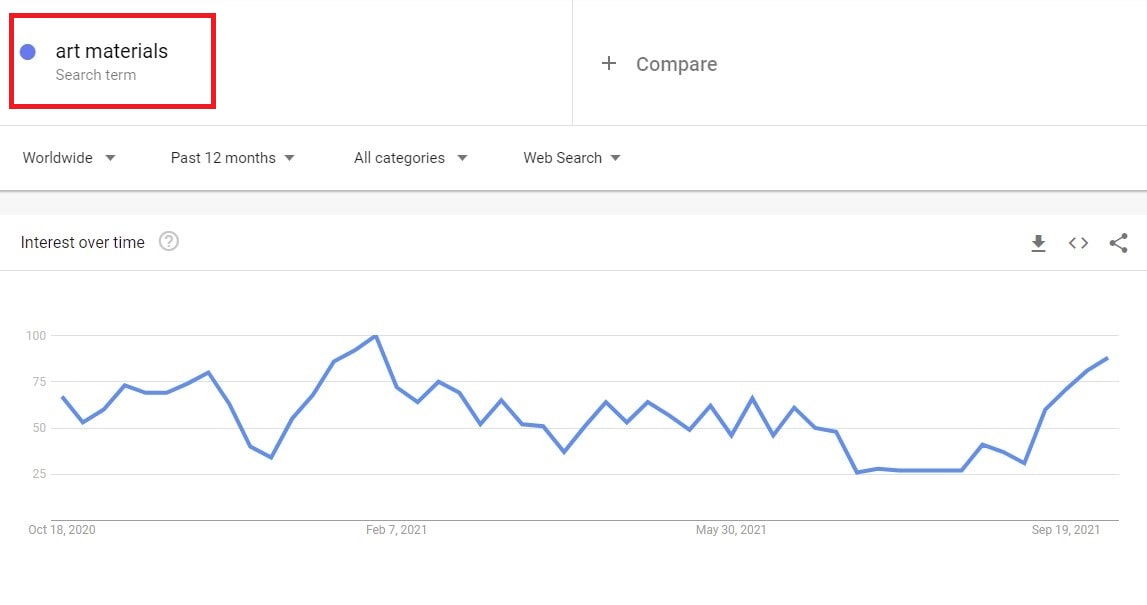
Task: Click the blue search term indicator dot
Action: point(29,51)
